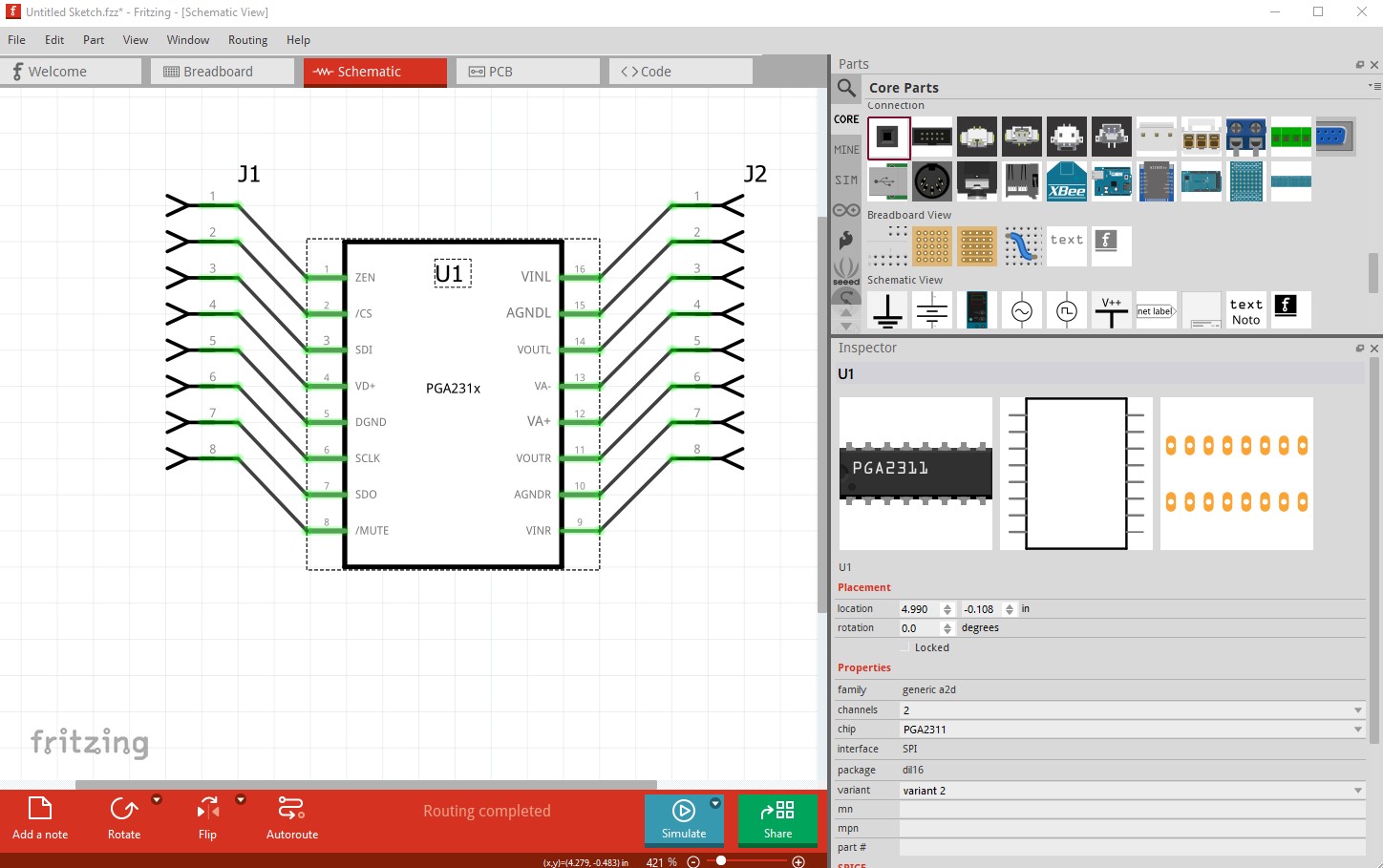Open the variant 2 dropdown

[x=1132, y=791]
